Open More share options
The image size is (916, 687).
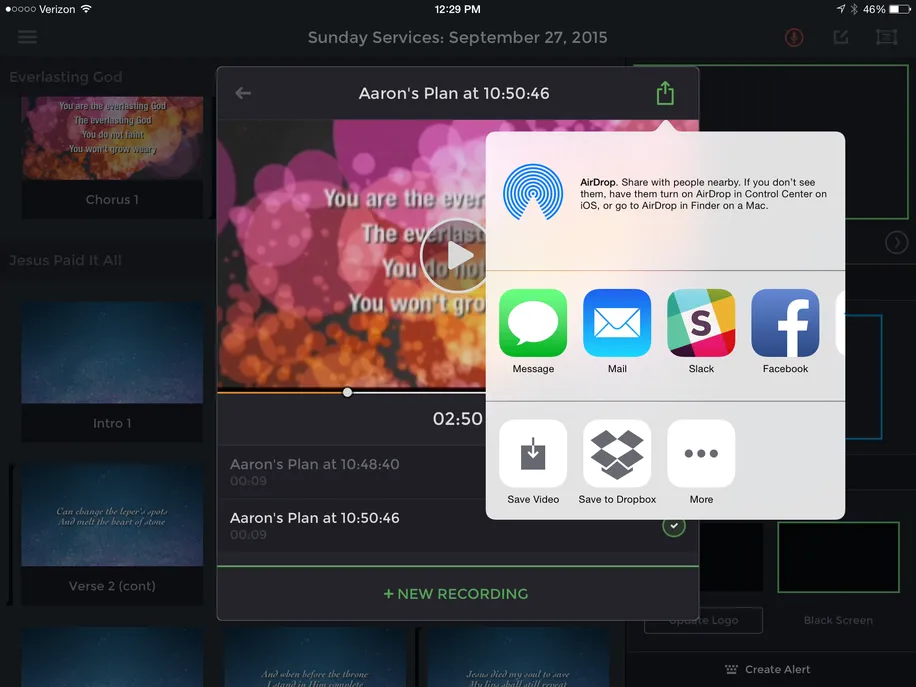pos(701,453)
